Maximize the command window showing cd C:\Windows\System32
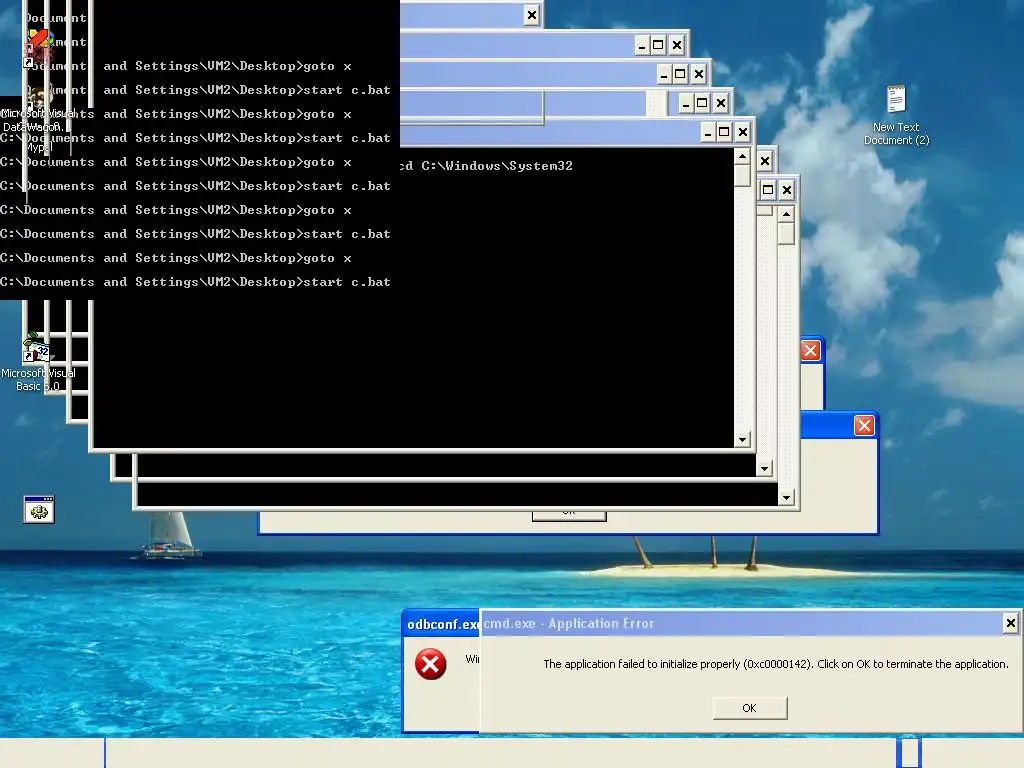Screen dimensions: 1024x768 coord(724,133)
